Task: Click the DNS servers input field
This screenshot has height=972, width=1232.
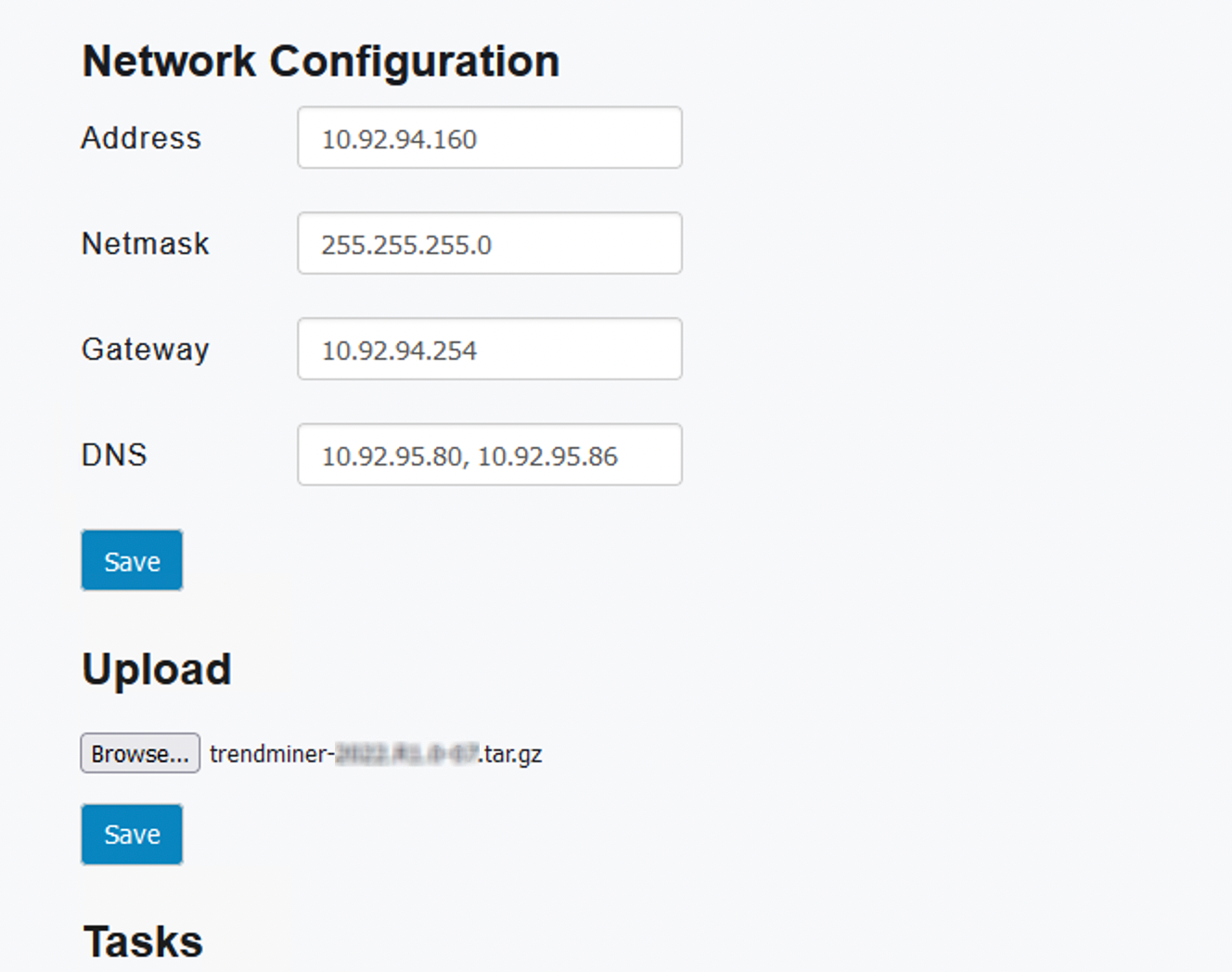Action: 490,454
